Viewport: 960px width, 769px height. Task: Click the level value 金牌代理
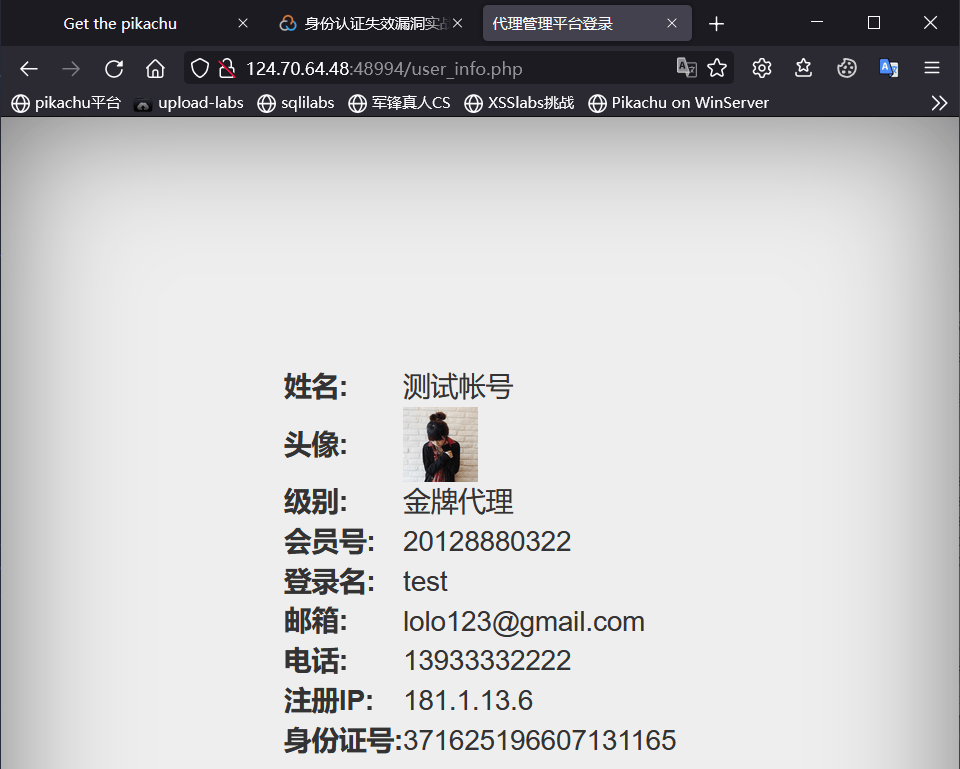[457, 502]
